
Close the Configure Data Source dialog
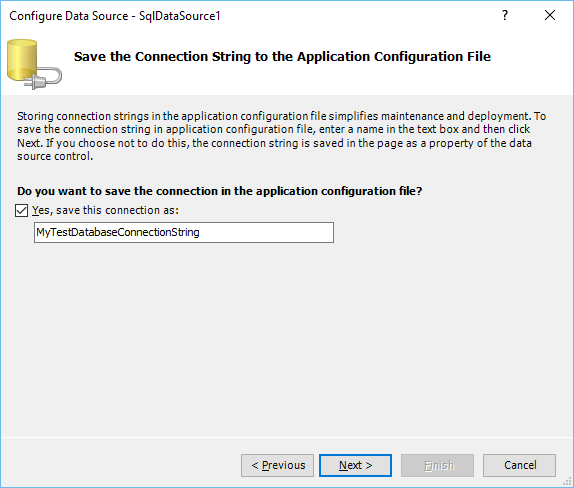tap(550, 15)
